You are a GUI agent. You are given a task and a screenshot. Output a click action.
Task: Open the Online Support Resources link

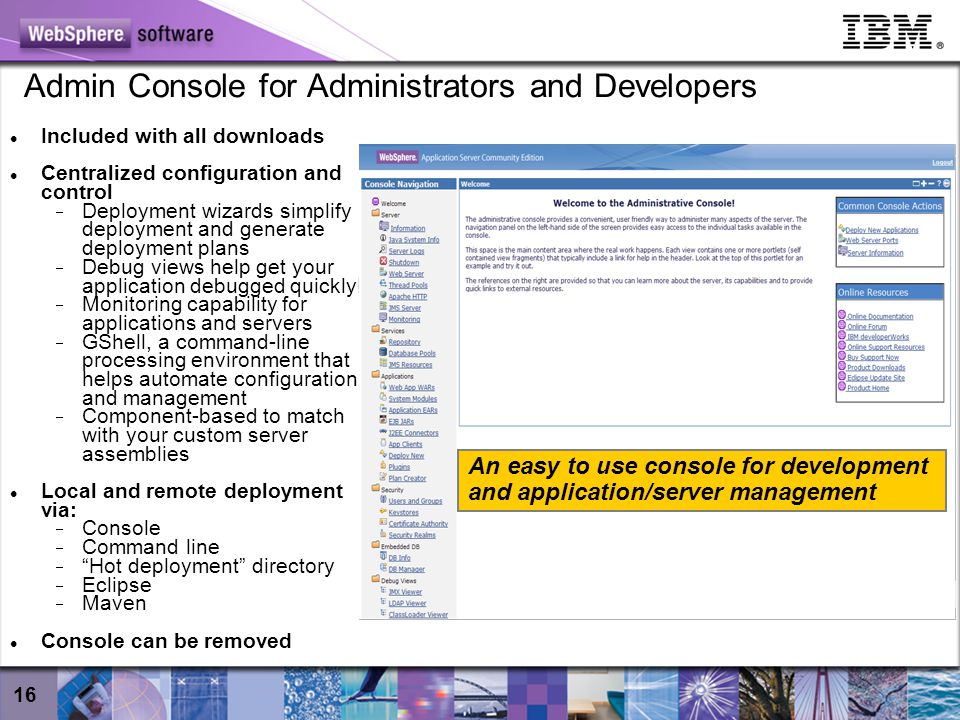pyautogui.click(x=886, y=347)
